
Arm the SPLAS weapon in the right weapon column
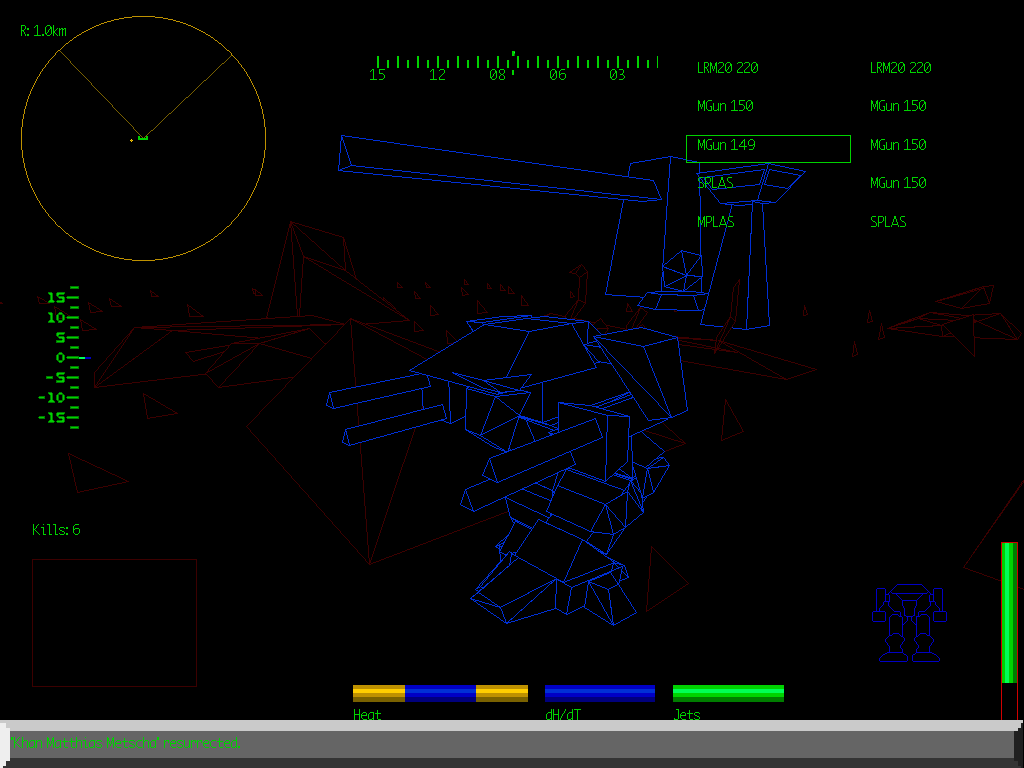point(887,222)
